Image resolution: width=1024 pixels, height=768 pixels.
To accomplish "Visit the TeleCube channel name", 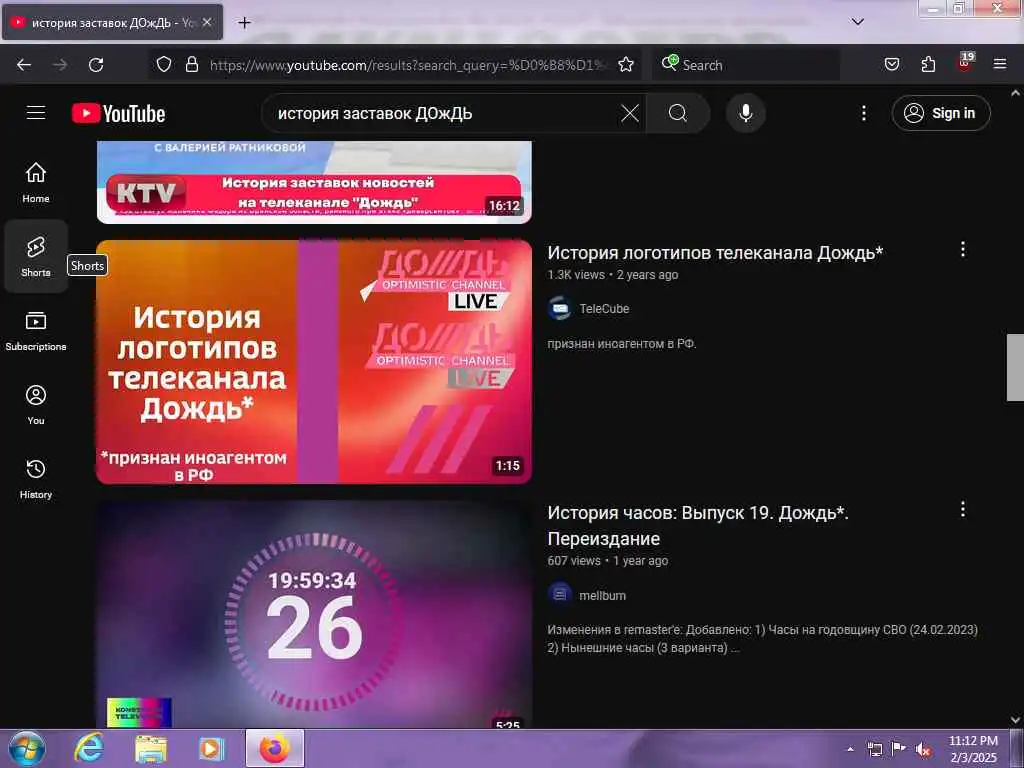I will [x=604, y=309].
